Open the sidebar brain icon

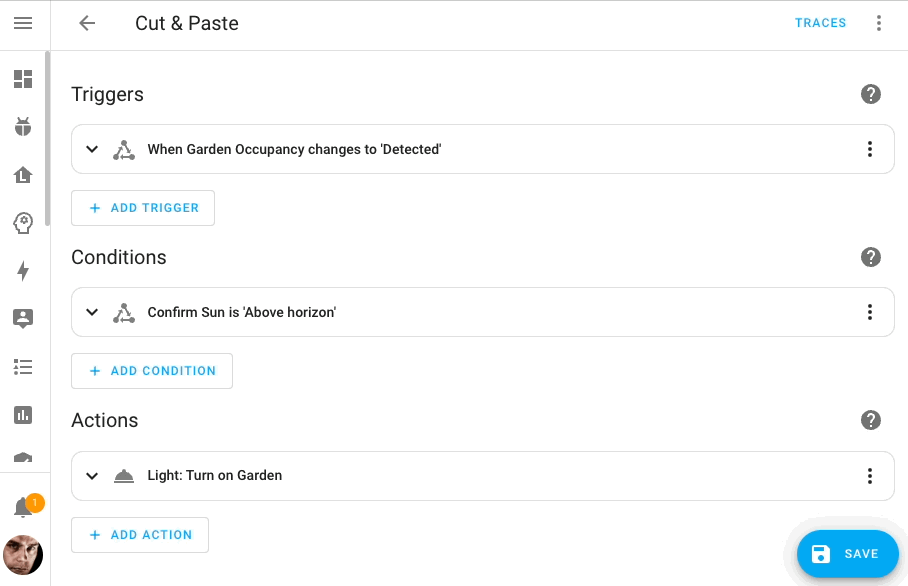pos(23,223)
